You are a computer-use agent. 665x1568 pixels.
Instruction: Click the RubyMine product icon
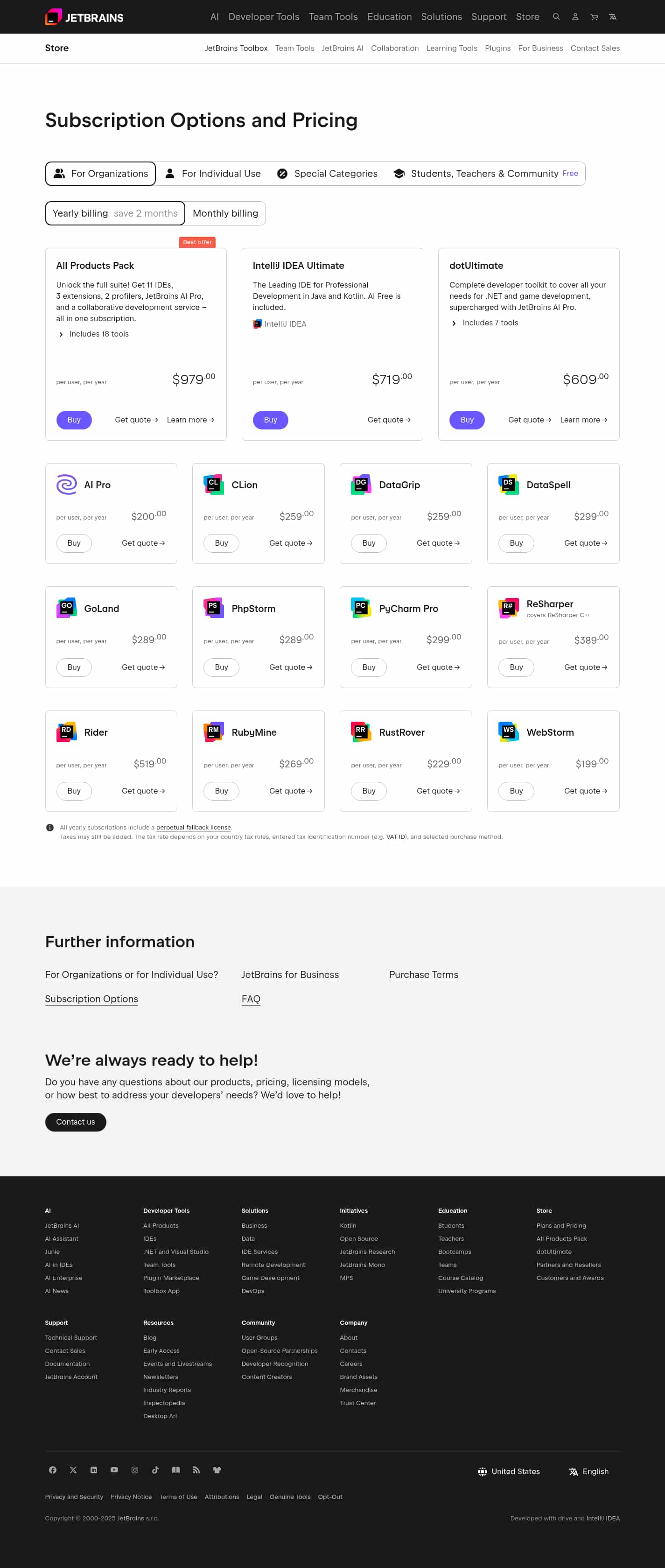(214, 732)
